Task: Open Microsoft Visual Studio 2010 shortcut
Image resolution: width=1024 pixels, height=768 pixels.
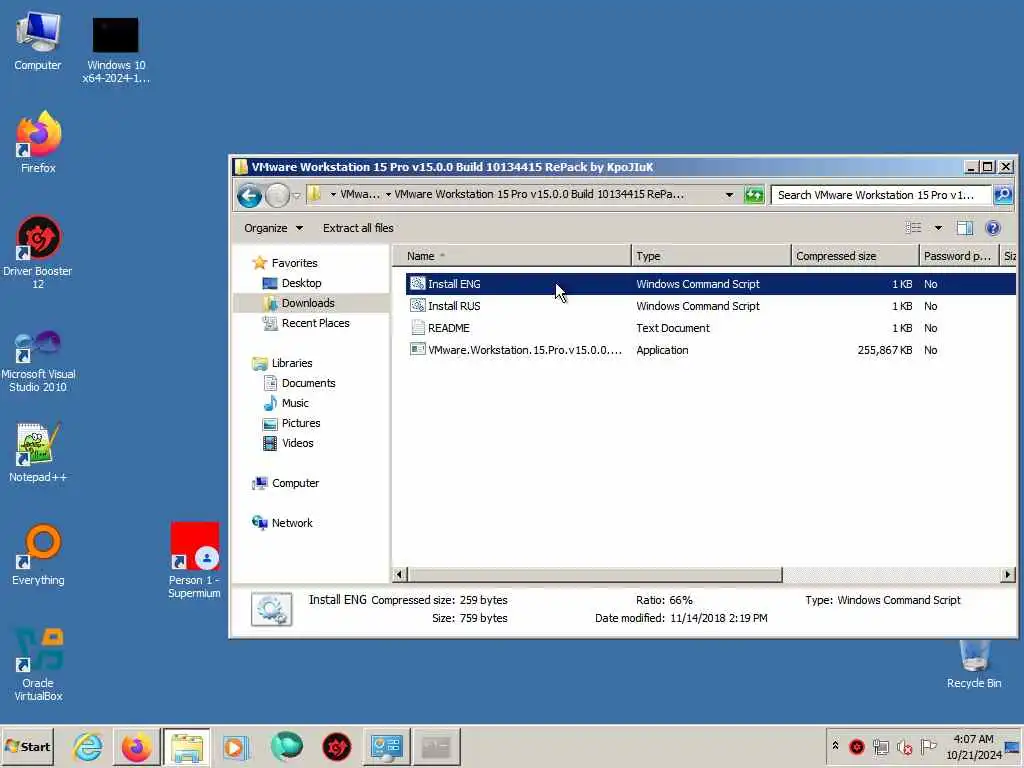Action: tap(38, 361)
